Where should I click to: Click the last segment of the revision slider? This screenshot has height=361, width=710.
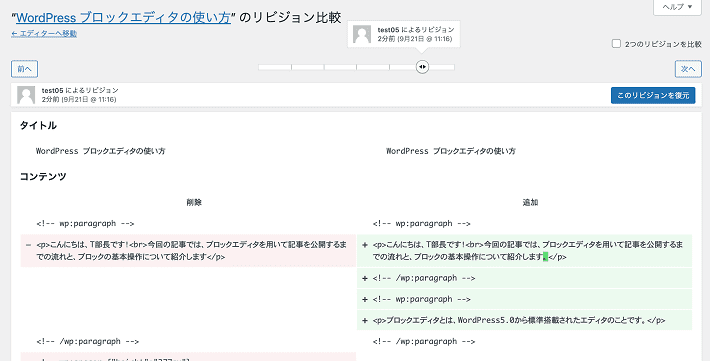pyautogui.click(x=441, y=67)
